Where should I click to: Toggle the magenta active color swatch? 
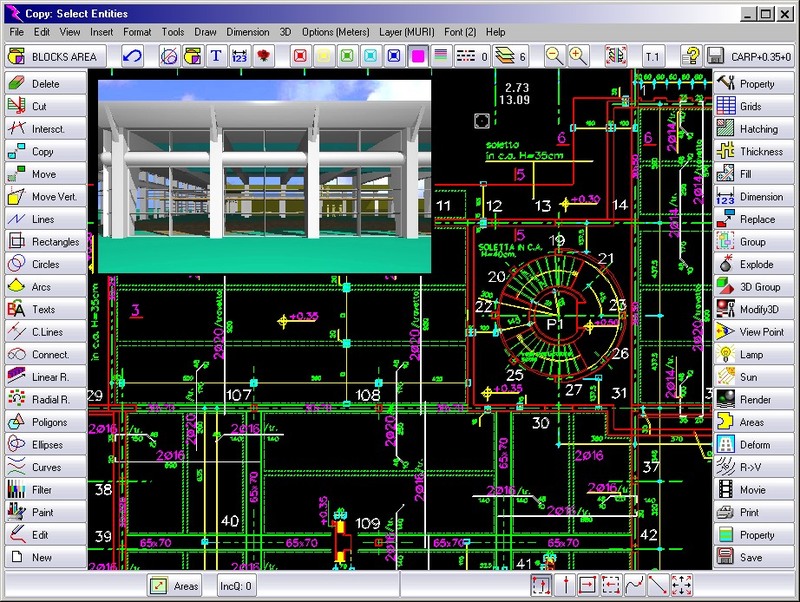pyautogui.click(x=417, y=56)
